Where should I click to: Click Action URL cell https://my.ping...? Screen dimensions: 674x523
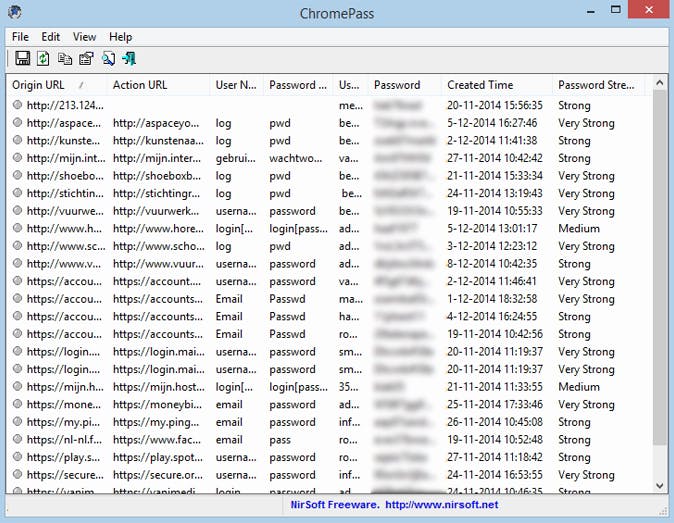[x=156, y=422]
